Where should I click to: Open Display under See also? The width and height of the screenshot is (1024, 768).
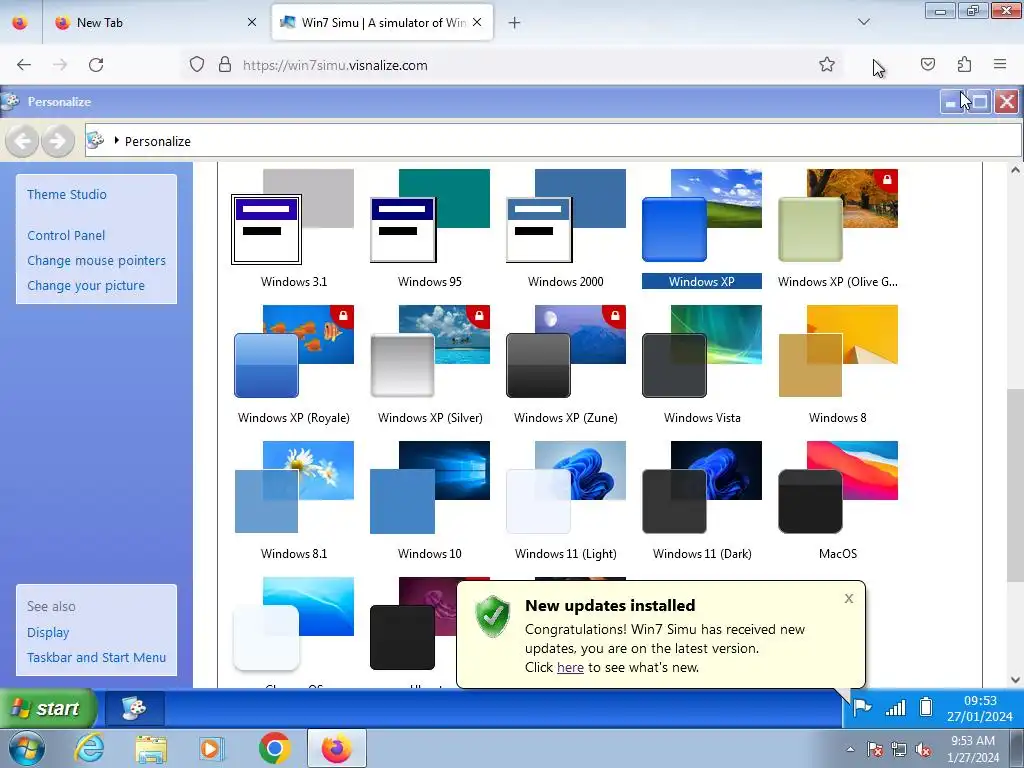pos(48,633)
